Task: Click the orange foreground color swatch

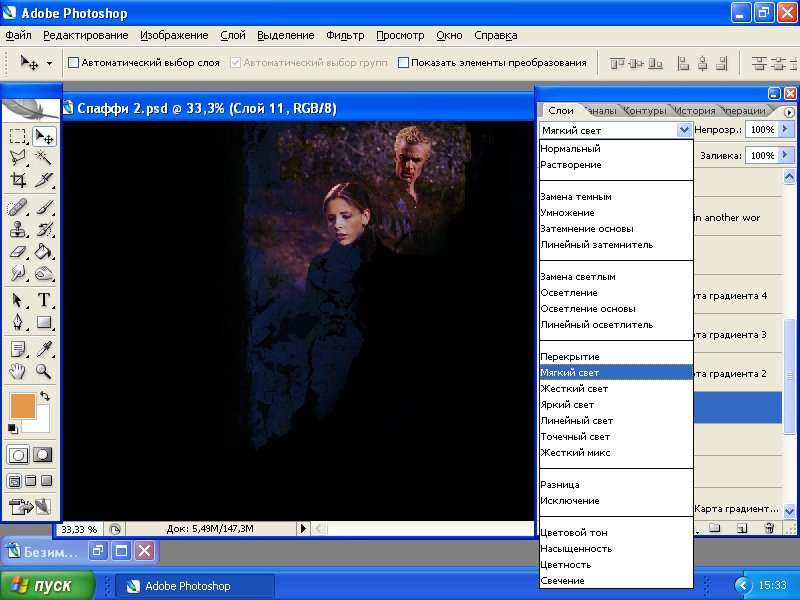Action: tap(21, 405)
